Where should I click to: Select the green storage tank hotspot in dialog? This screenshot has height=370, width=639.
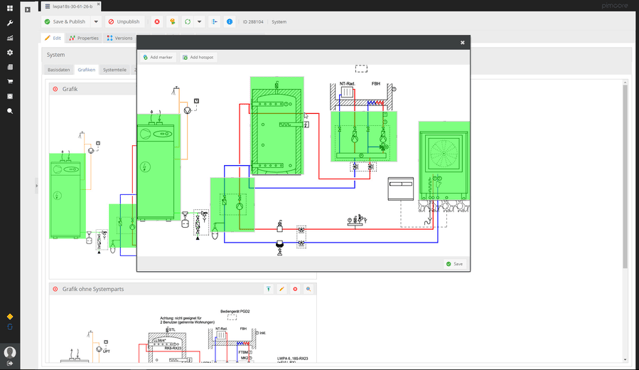[277, 126]
